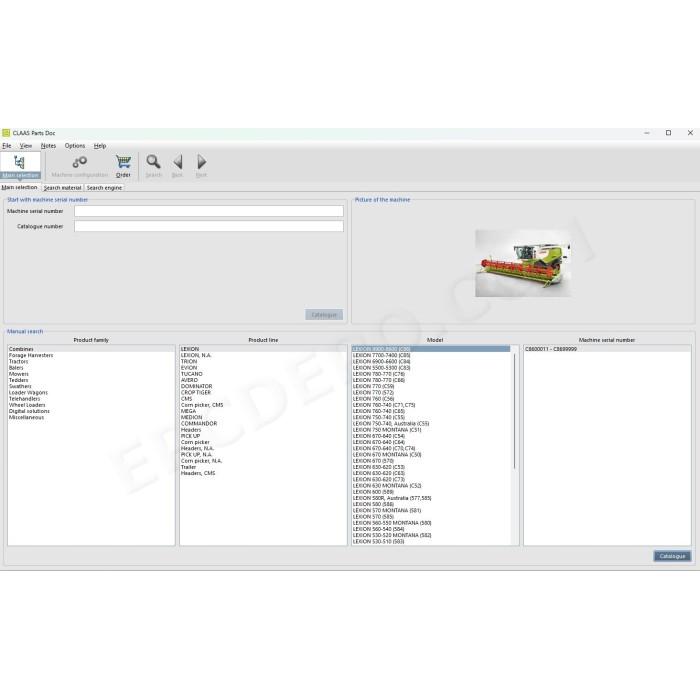Select model LEXION 670 MONTANA (C50)

(x=431, y=454)
